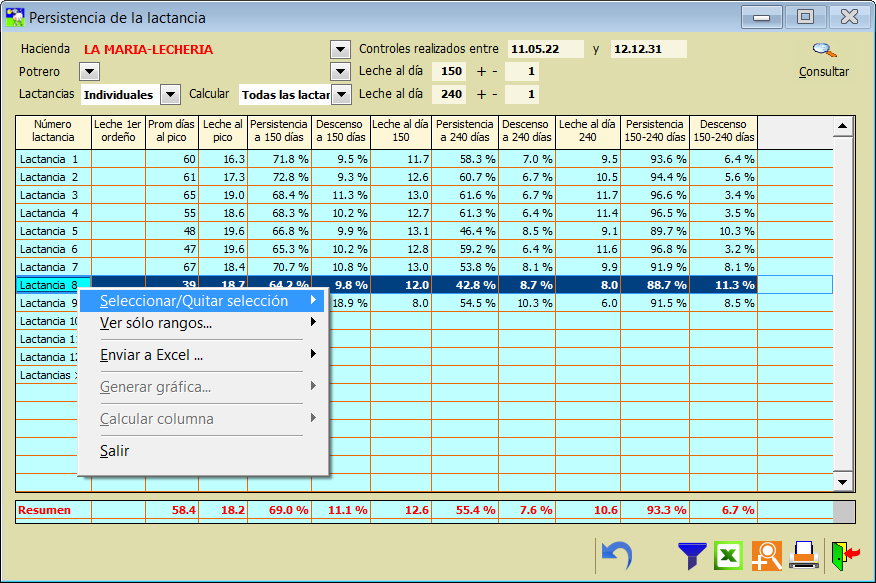Viewport: 876px width, 583px height.
Task: Open the Potrero dropdown arrow
Action: point(89,72)
